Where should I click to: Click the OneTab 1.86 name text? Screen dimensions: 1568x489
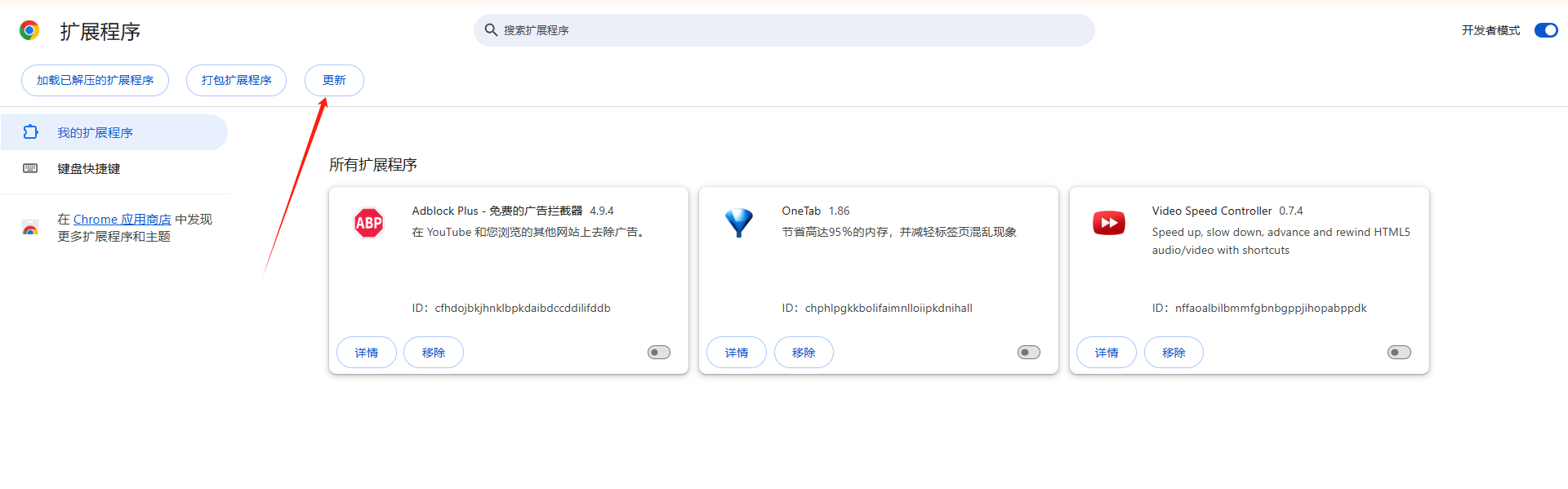point(816,211)
